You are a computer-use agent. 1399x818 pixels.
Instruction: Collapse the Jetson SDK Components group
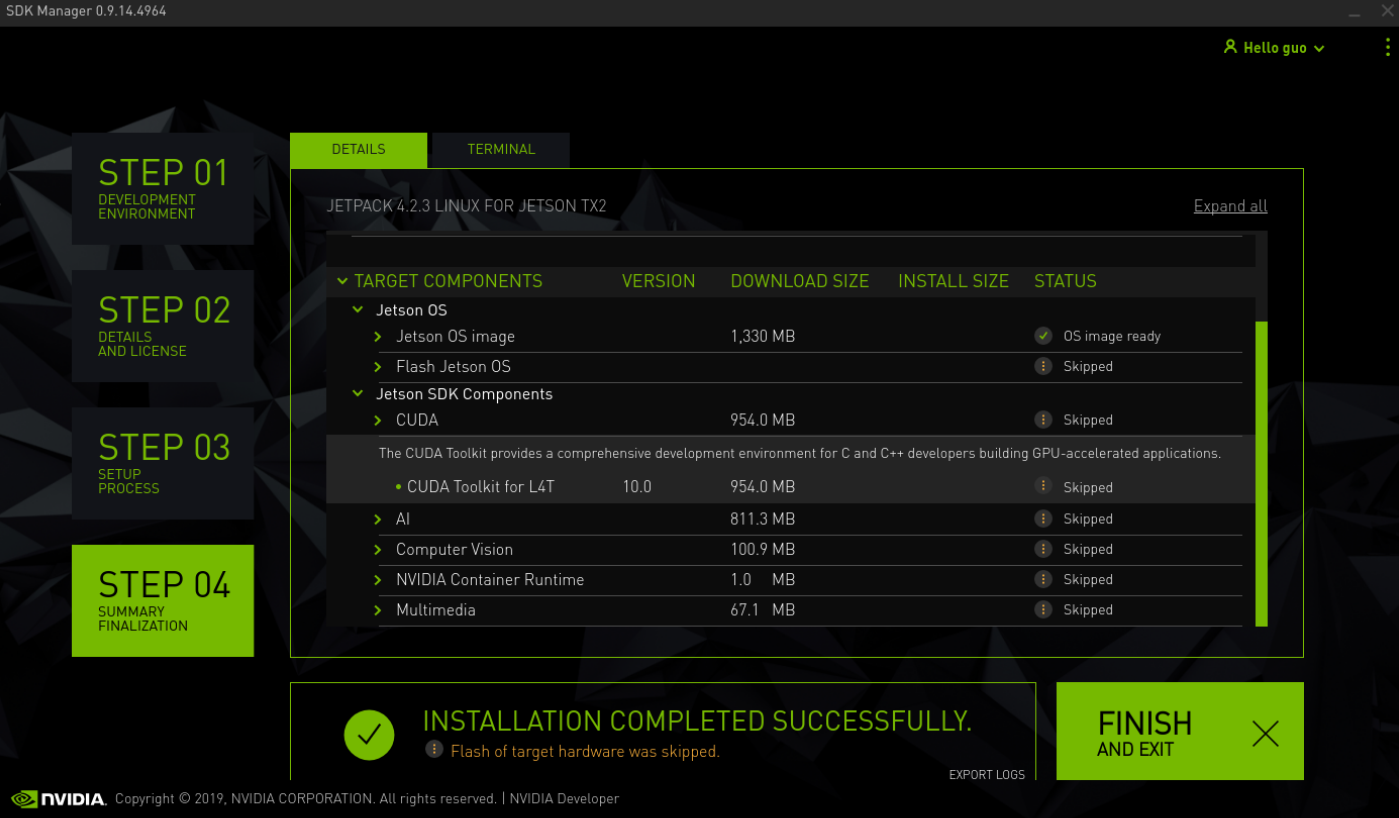(x=357, y=394)
